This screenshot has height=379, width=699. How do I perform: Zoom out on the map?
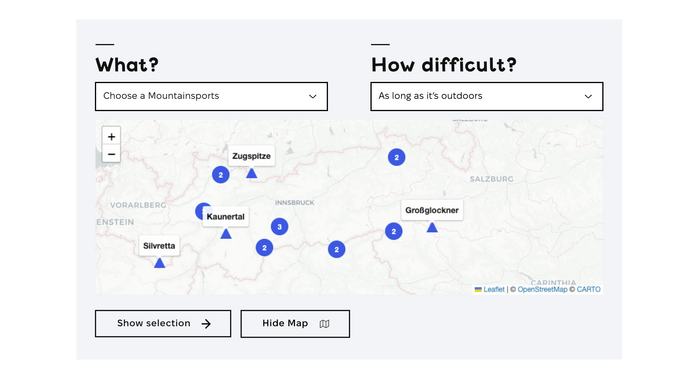tap(111, 154)
